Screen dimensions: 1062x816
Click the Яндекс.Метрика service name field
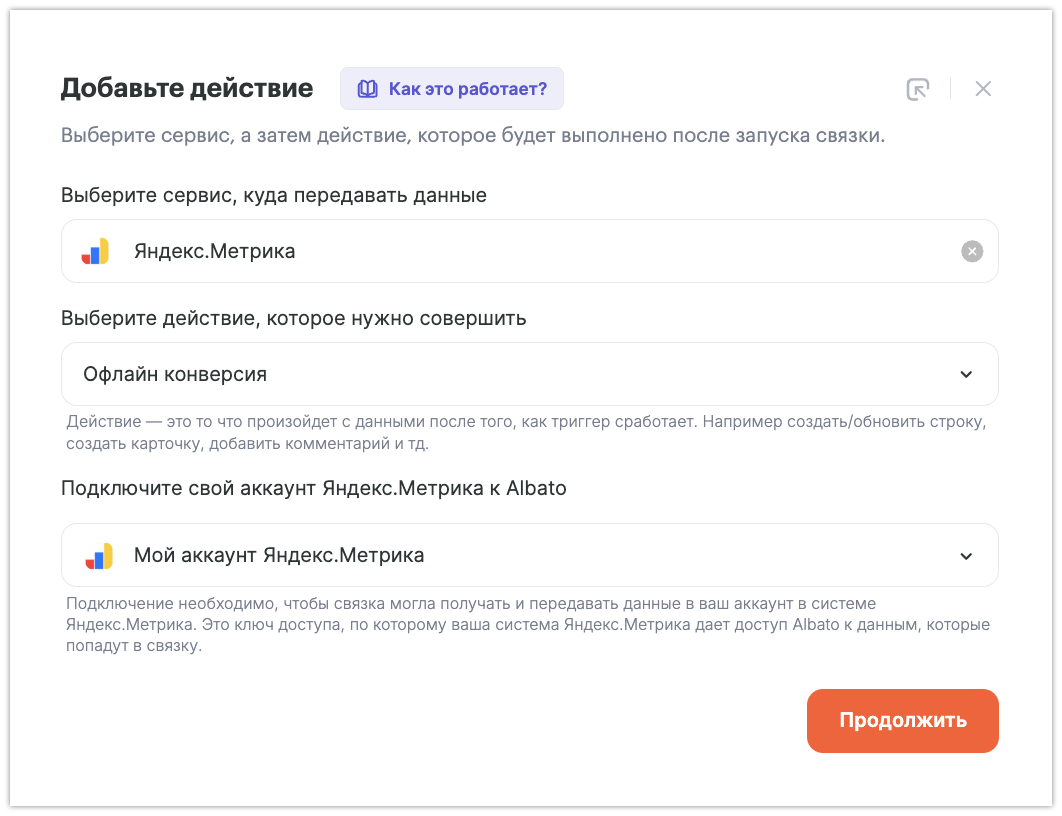coord(500,251)
